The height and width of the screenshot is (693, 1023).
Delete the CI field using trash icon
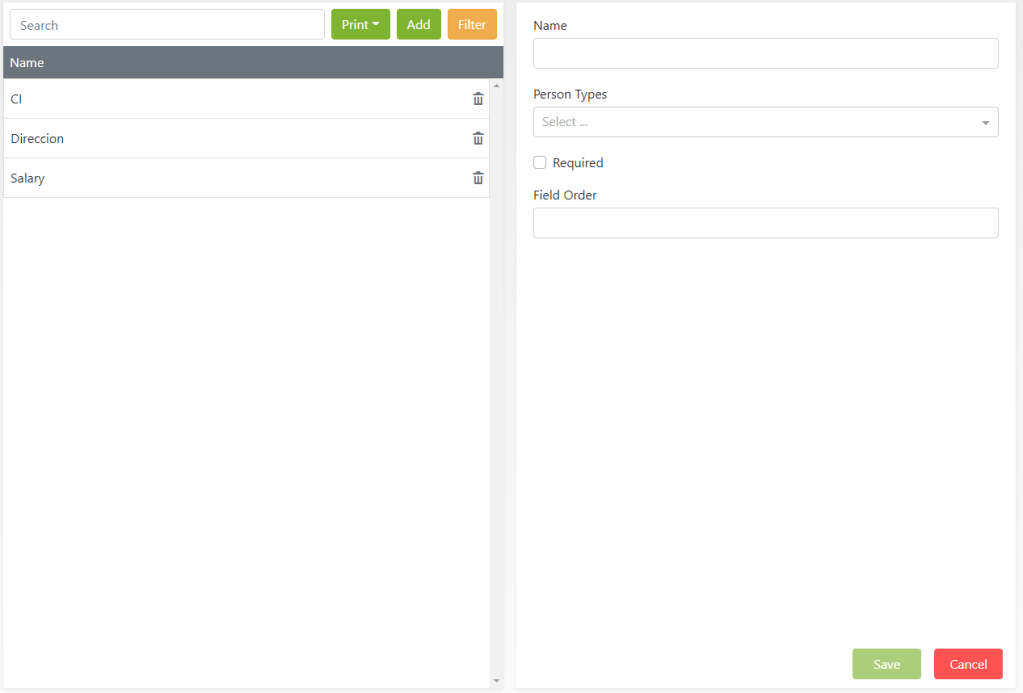click(478, 99)
